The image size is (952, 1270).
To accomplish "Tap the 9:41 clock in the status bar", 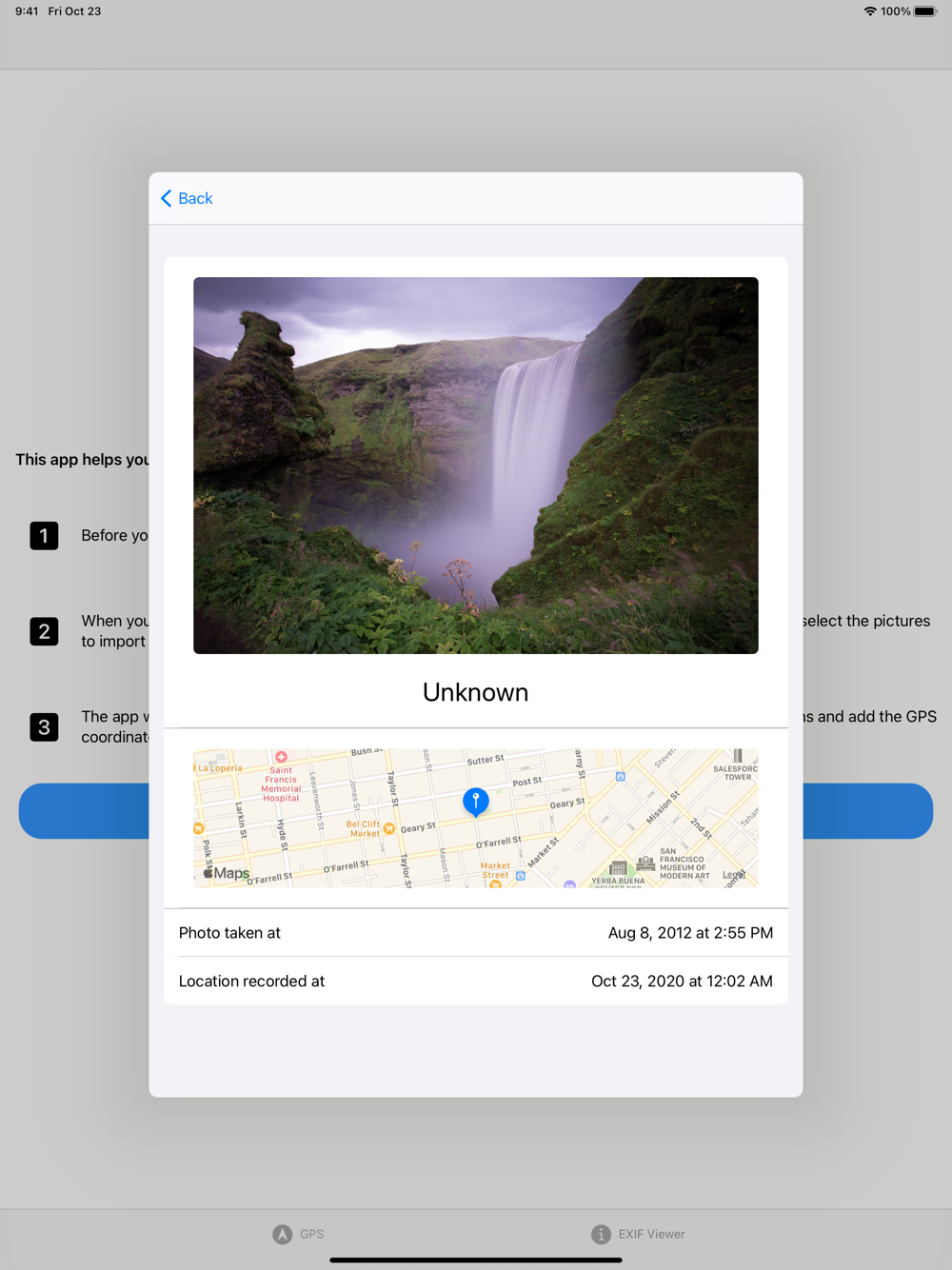I will 27,11.
